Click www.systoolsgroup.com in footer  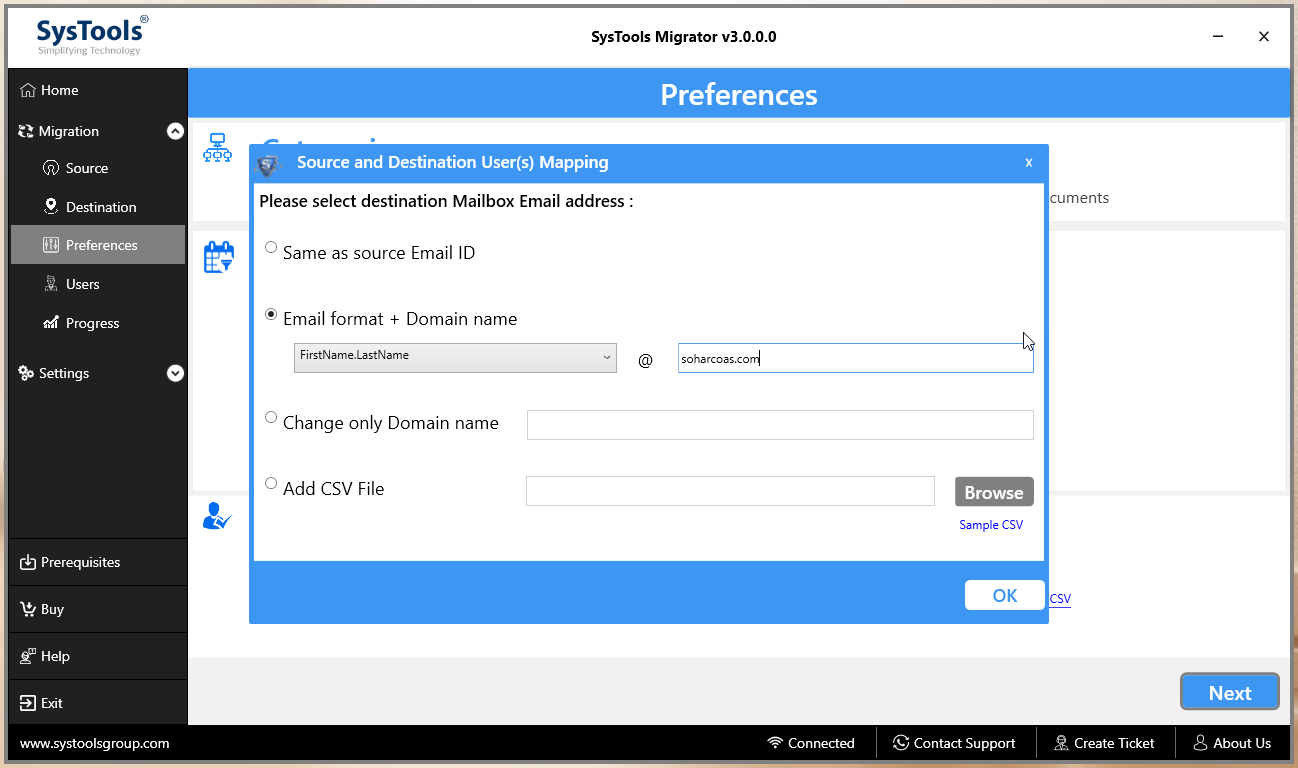click(x=95, y=743)
